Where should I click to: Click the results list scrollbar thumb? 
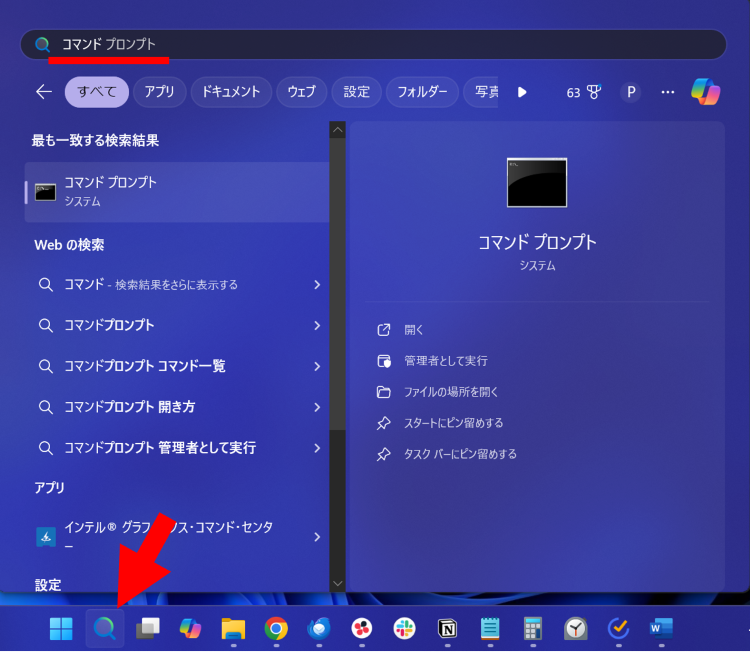point(337,284)
